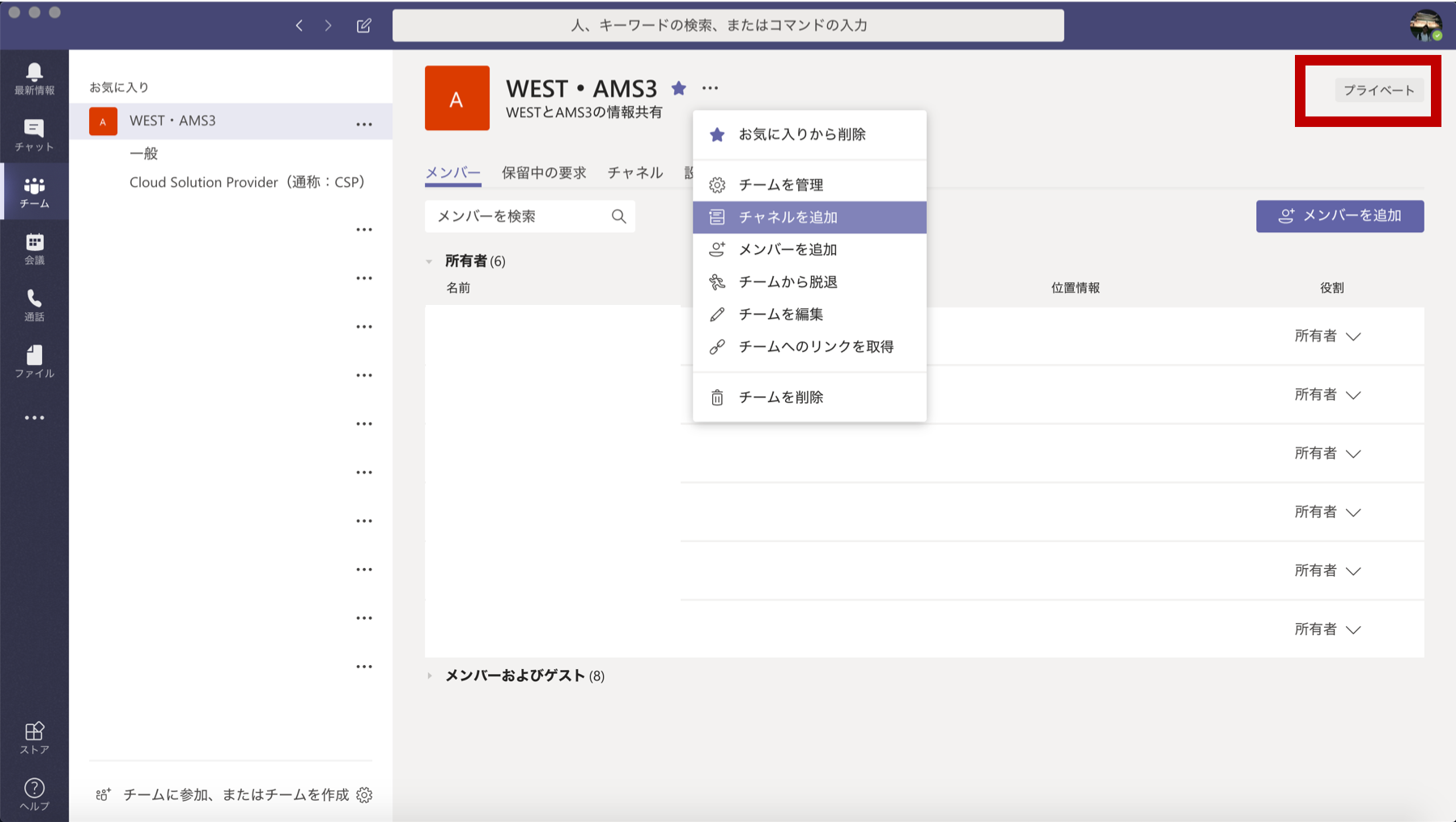Open the Activity (最新情報) bell icon

(34, 78)
